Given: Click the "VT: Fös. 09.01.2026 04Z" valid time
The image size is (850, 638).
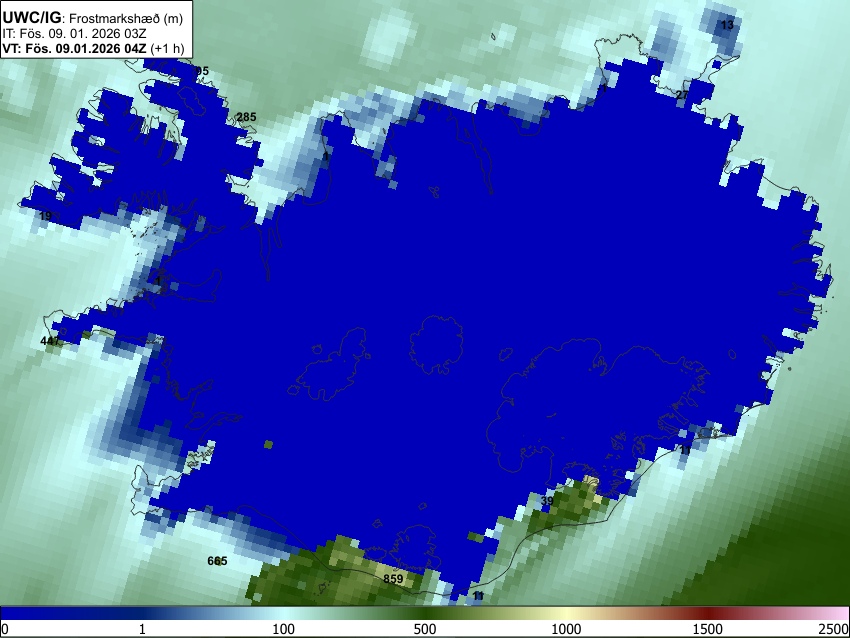Looking at the screenshot, I should click(x=74, y=48).
